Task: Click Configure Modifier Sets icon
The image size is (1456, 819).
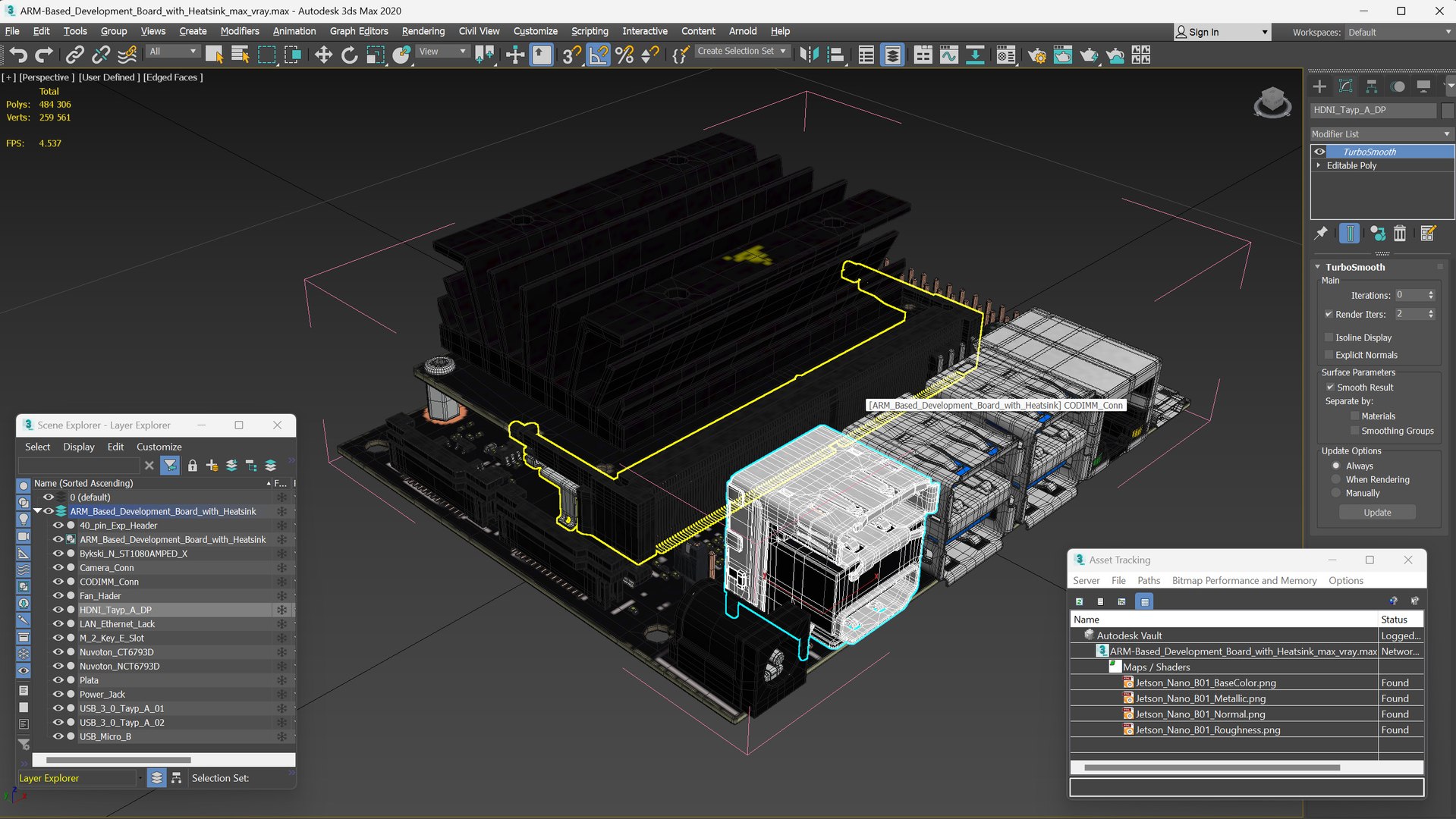Action: pyautogui.click(x=1428, y=233)
